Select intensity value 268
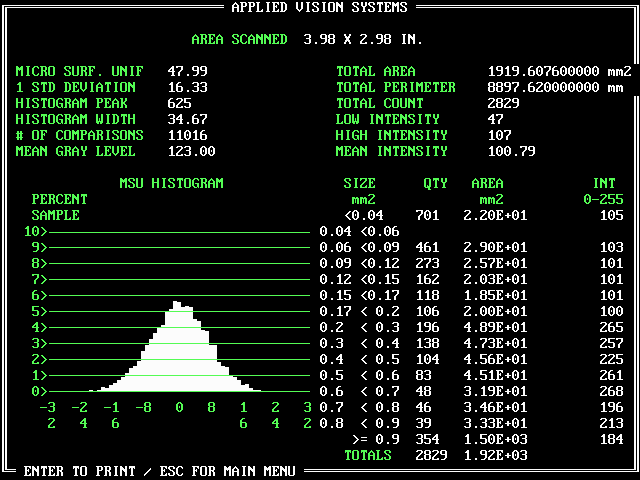 point(611,391)
